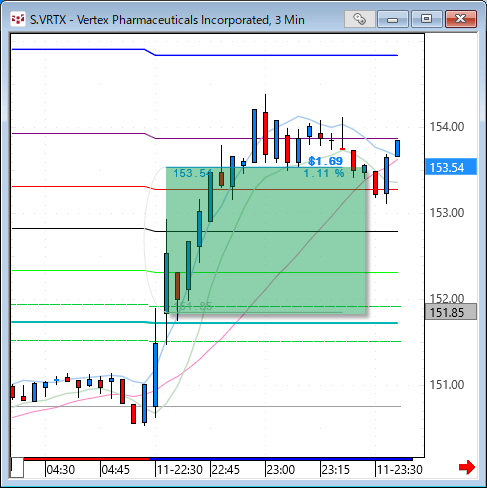Screen dimensions: 487x488
Task: Click the red session bar under chart
Action: (86, 459)
